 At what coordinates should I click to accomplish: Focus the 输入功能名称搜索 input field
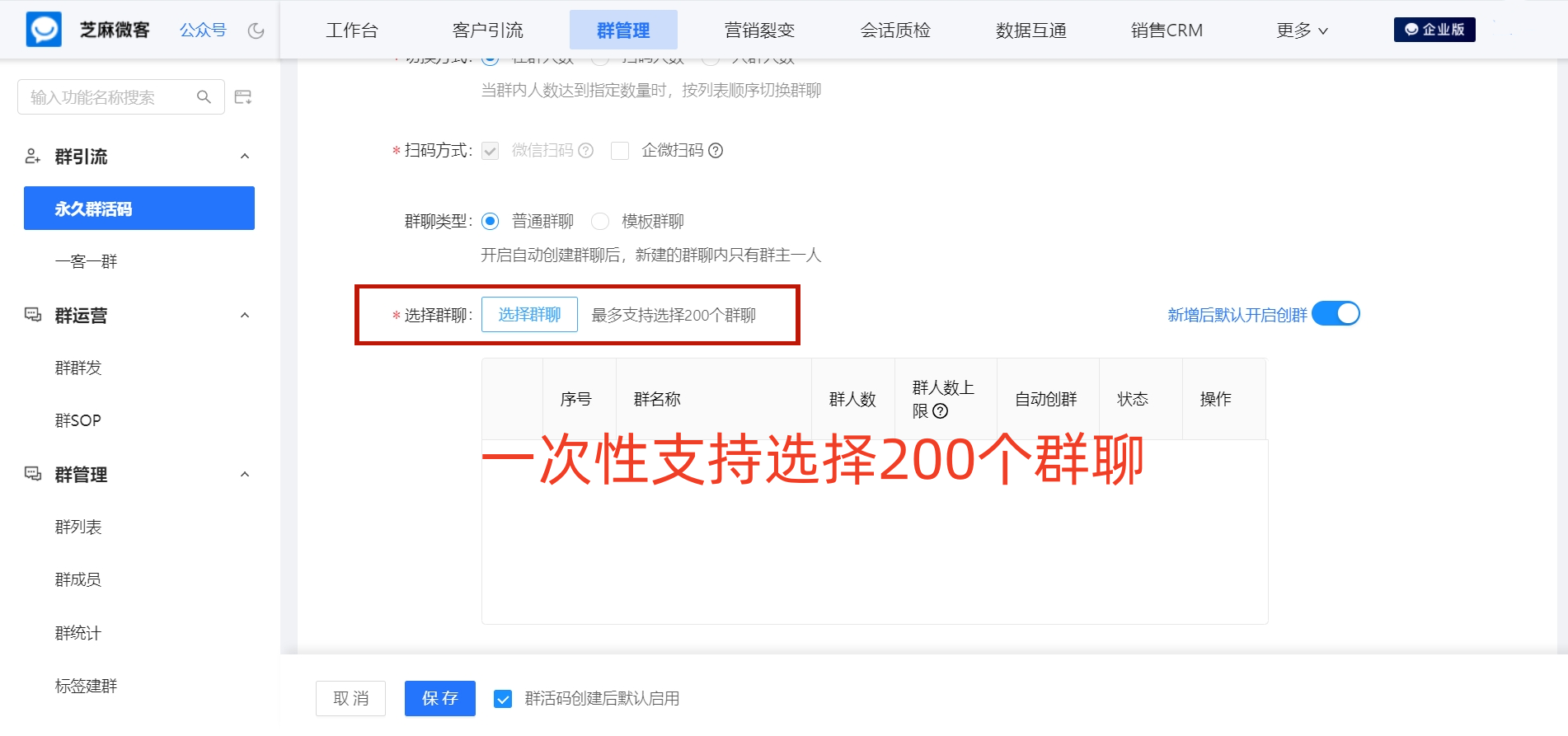pos(121,97)
